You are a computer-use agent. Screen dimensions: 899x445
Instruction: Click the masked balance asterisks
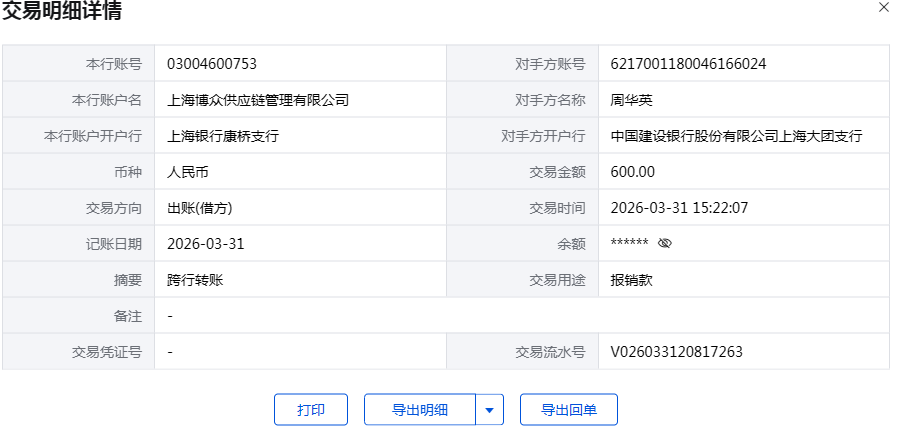pyautogui.click(x=629, y=244)
